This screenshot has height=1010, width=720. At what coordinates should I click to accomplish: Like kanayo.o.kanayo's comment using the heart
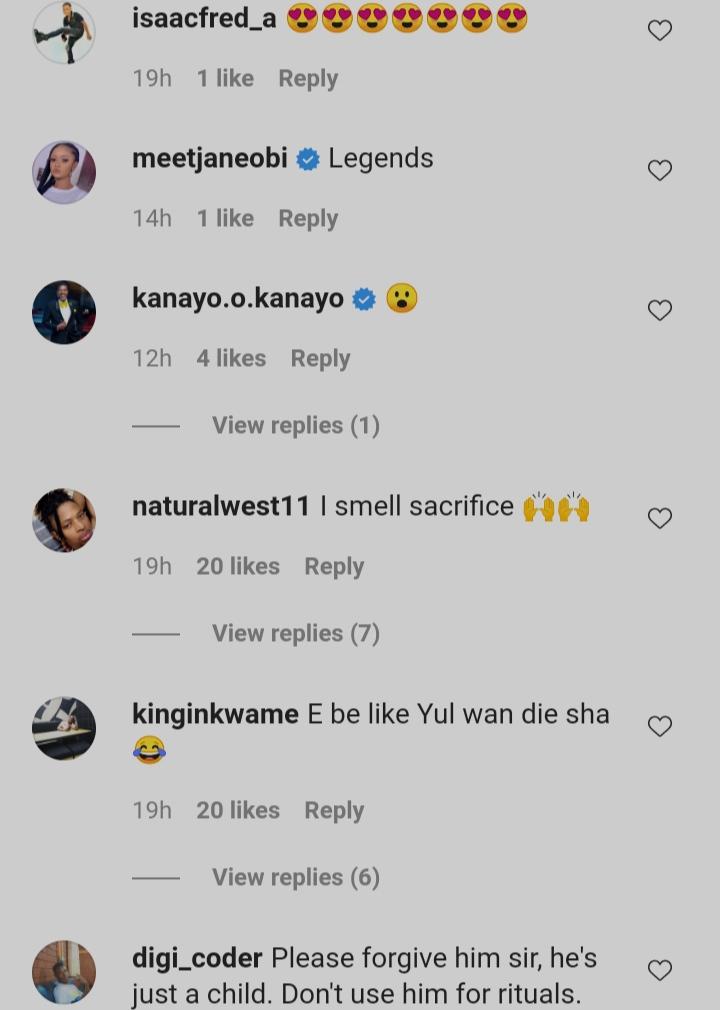click(660, 311)
